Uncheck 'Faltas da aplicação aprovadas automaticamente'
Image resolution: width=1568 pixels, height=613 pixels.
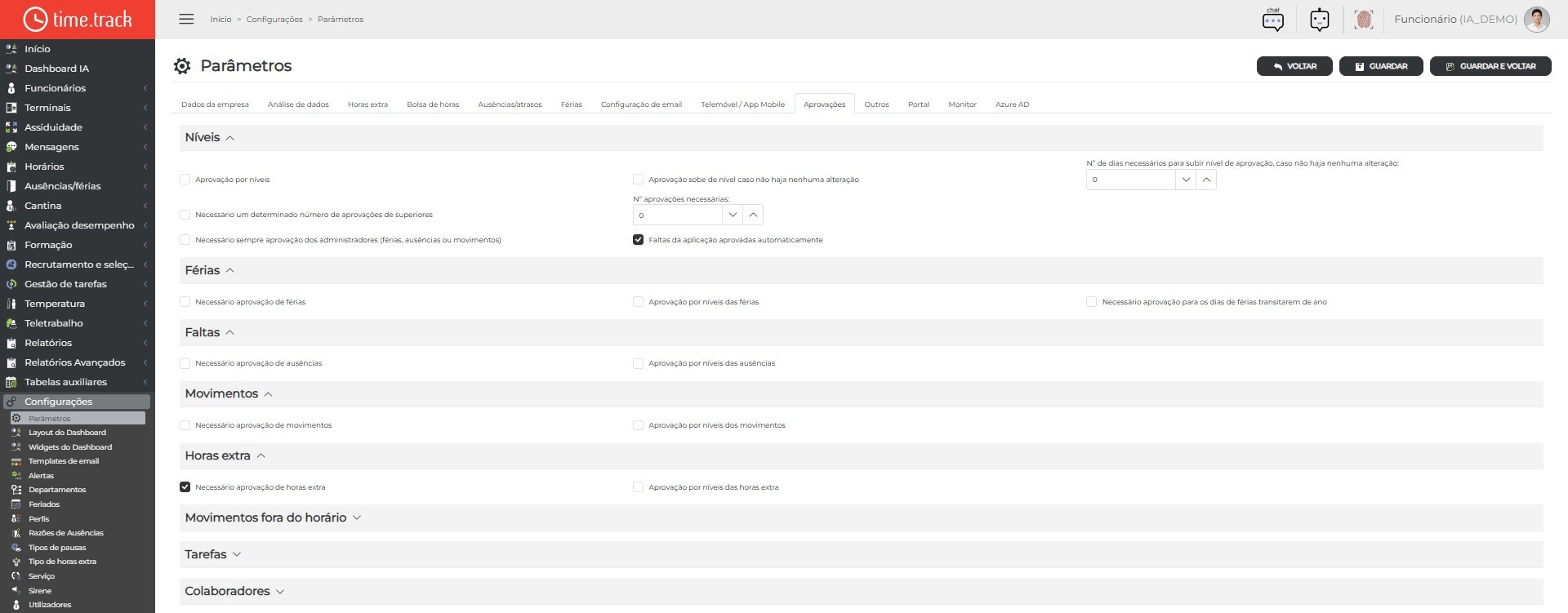[x=638, y=240]
